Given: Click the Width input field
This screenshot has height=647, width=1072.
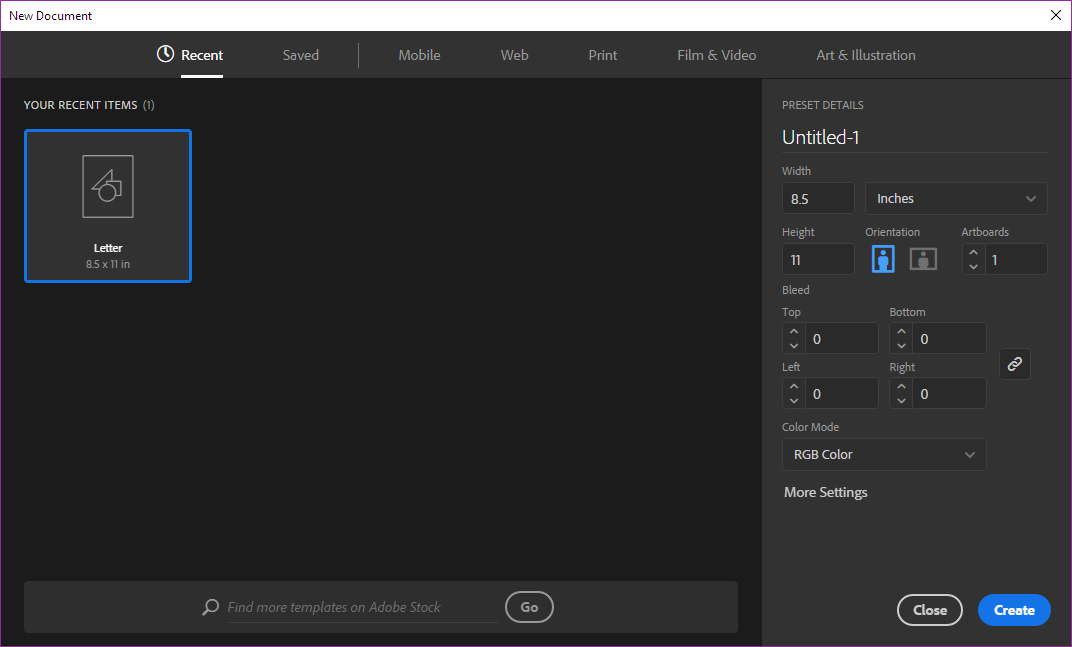Looking at the screenshot, I should 817,198.
